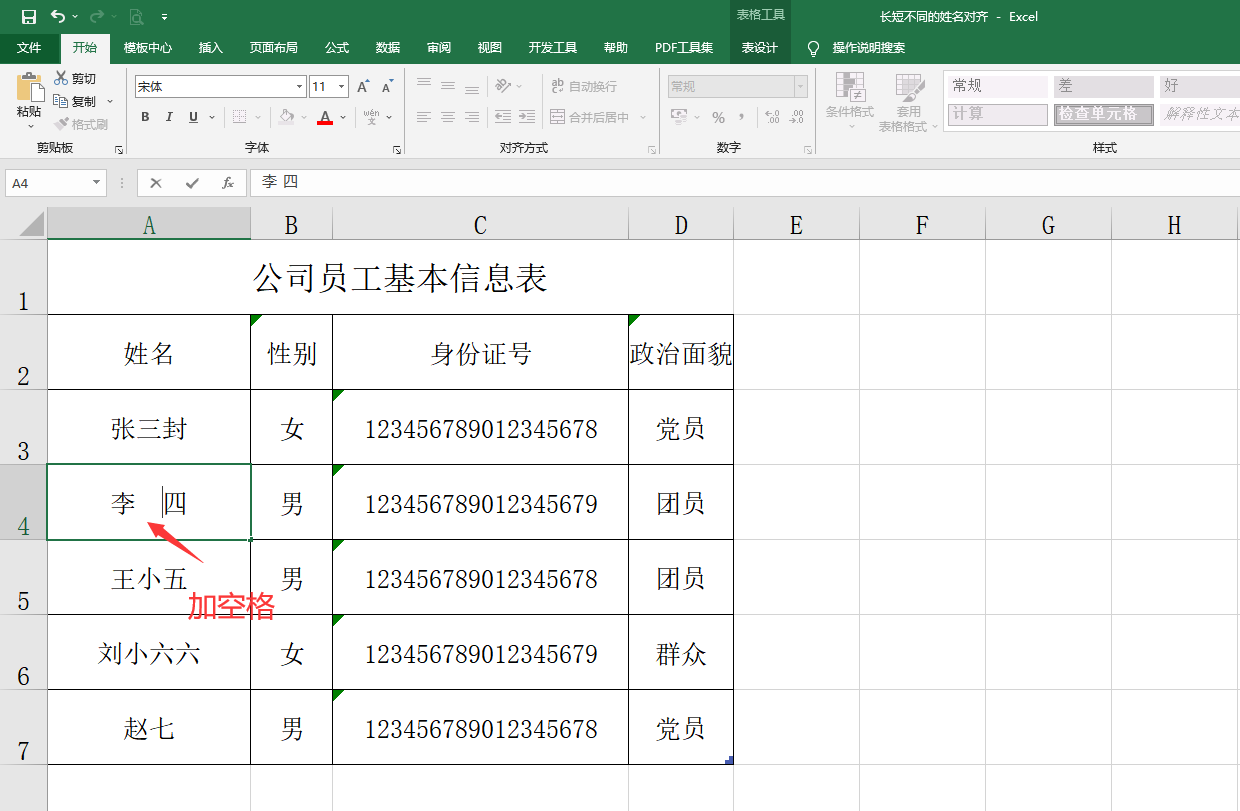Open print preview from quick access toolbar
The image size is (1240, 811).
point(135,16)
